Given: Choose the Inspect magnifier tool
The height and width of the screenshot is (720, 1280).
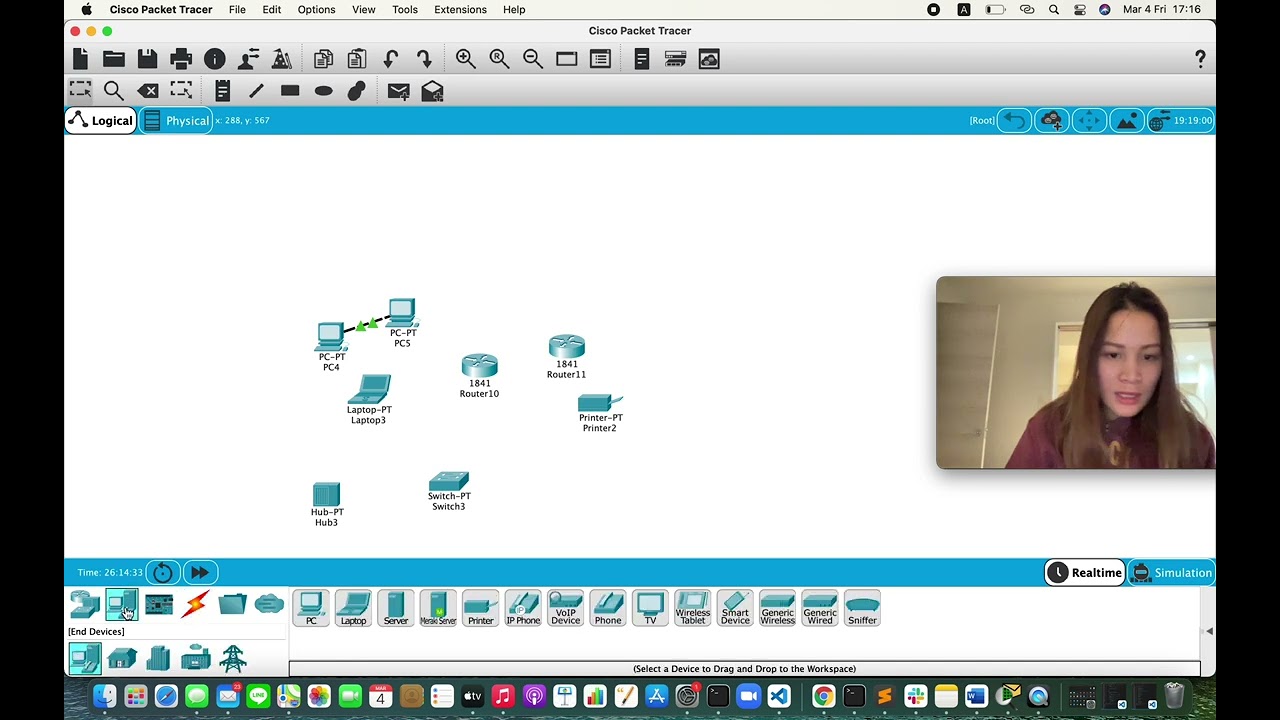Looking at the screenshot, I should 114,91.
